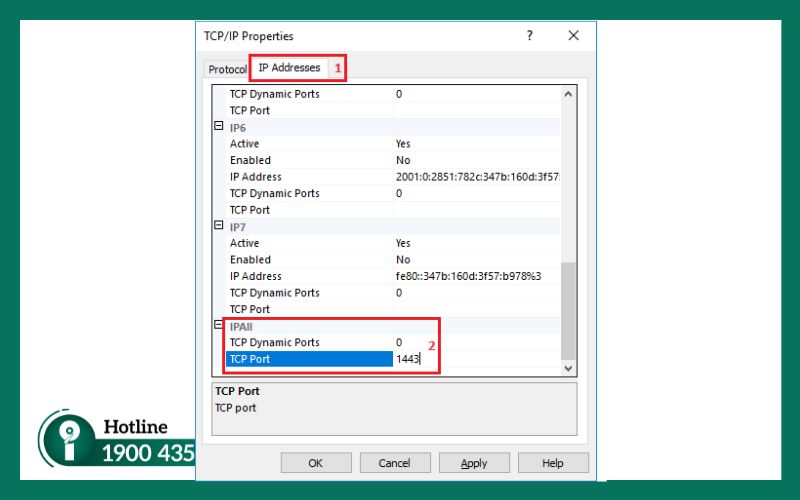Screen dimensions: 800x500
Task: Open Help for TCP/IP Properties
Action: (x=553, y=463)
